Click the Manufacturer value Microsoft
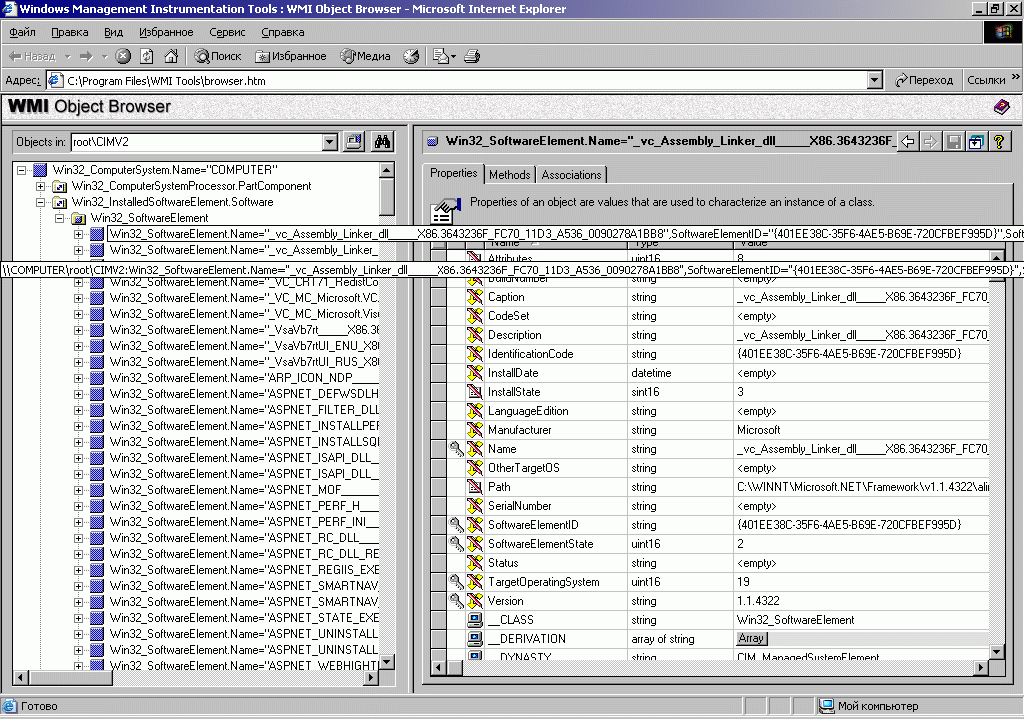 758,430
